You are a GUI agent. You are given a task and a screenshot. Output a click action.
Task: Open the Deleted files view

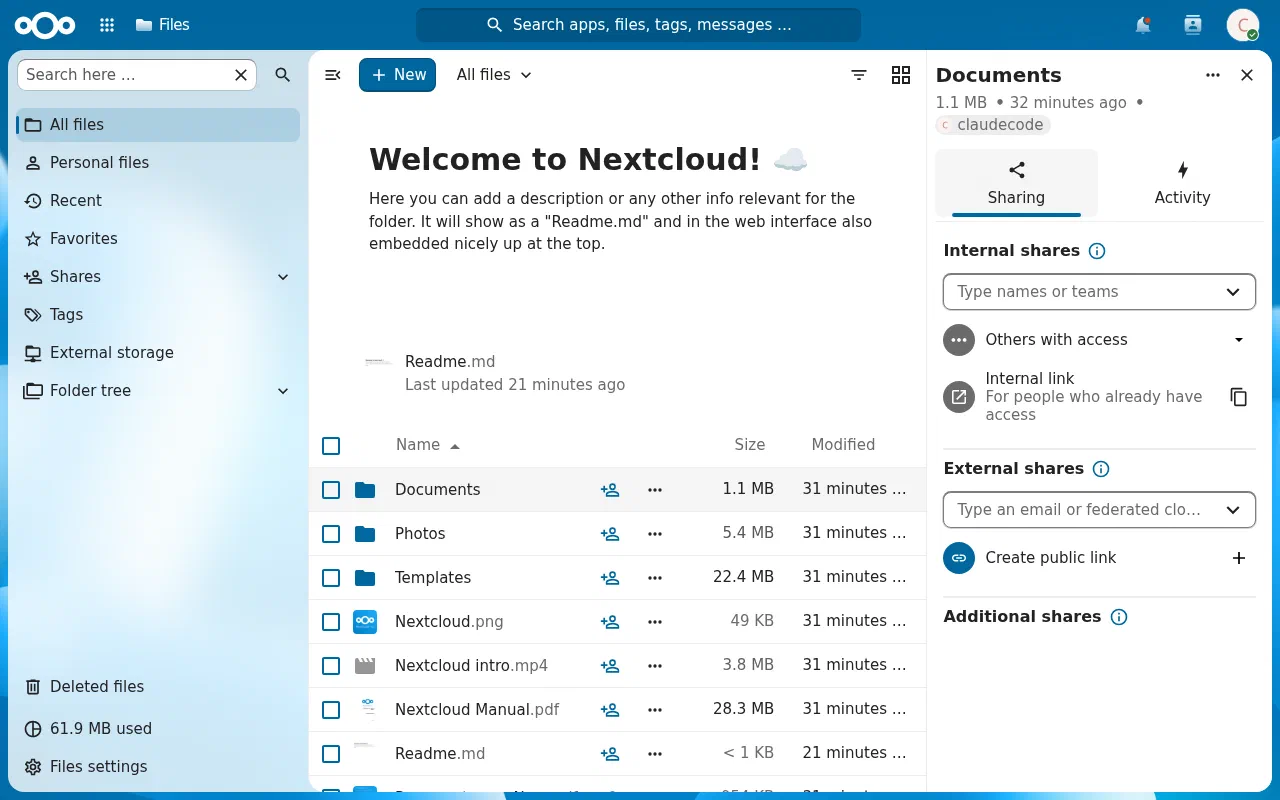[x=158, y=687]
